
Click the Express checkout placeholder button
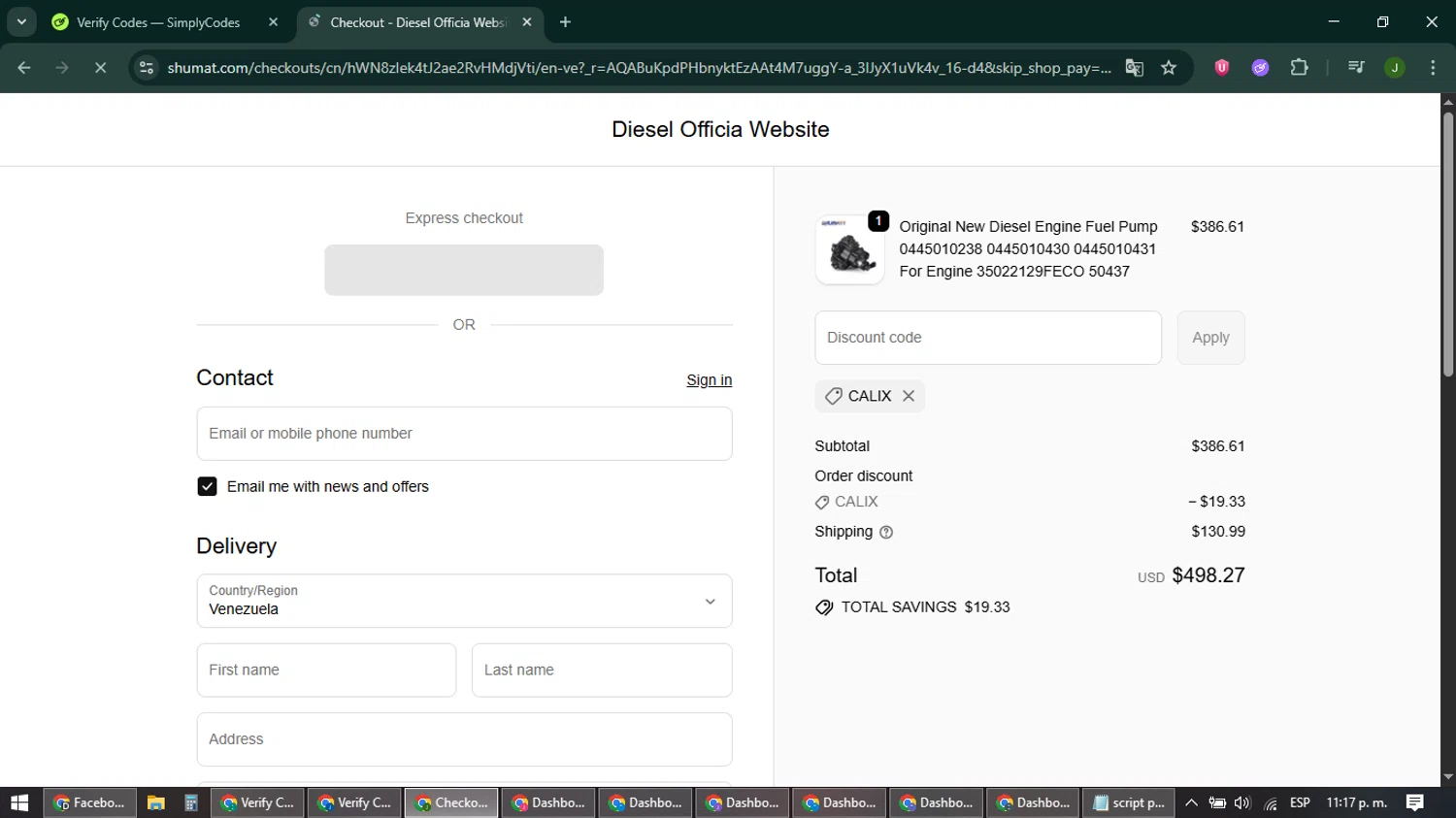click(464, 270)
